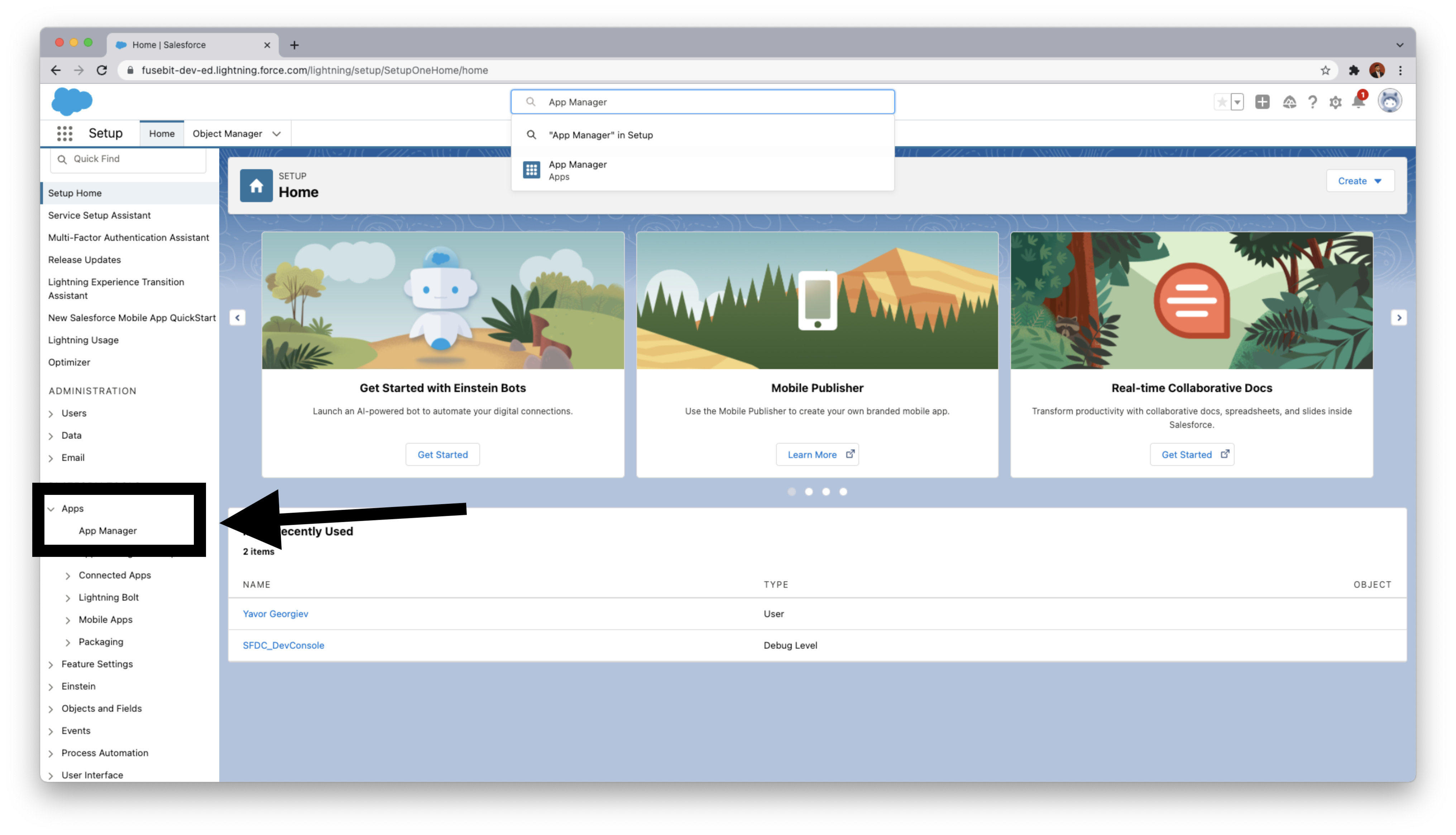Switch to the Home tab

162,134
